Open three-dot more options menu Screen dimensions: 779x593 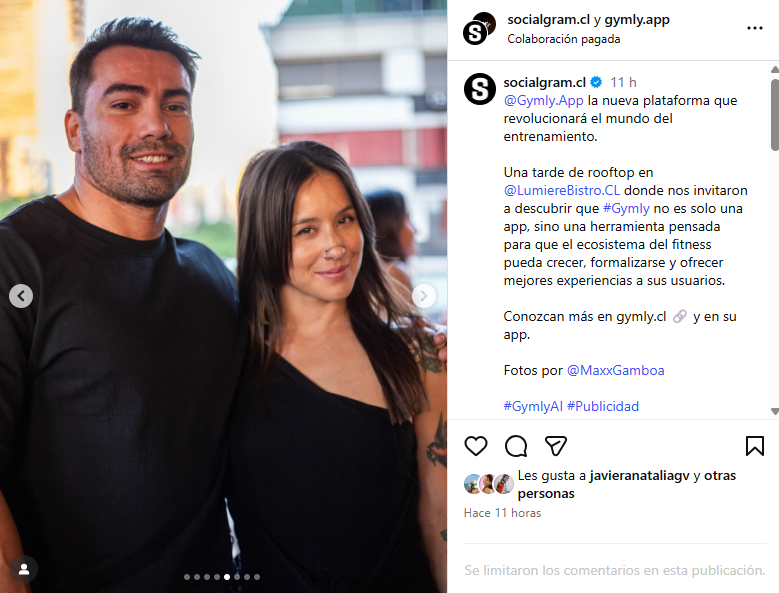click(754, 28)
